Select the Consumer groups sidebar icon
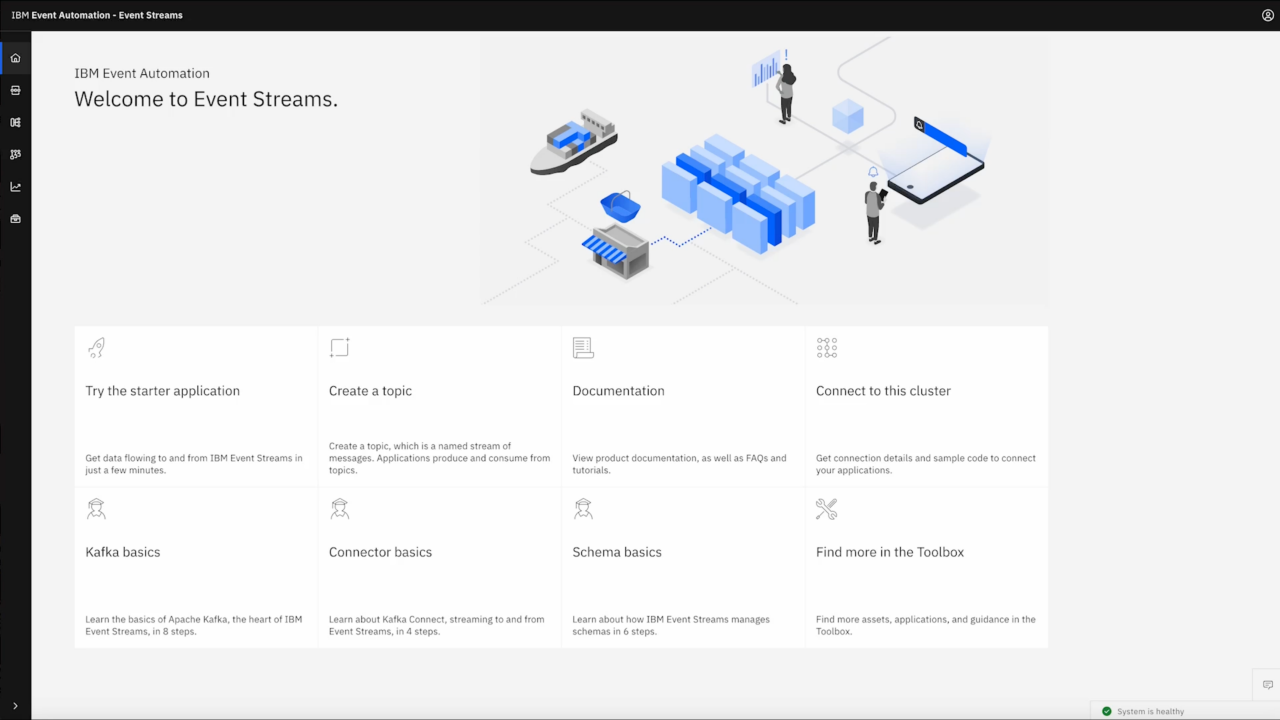The width and height of the screenshot is (1280, 720). [x=15, y=154]
